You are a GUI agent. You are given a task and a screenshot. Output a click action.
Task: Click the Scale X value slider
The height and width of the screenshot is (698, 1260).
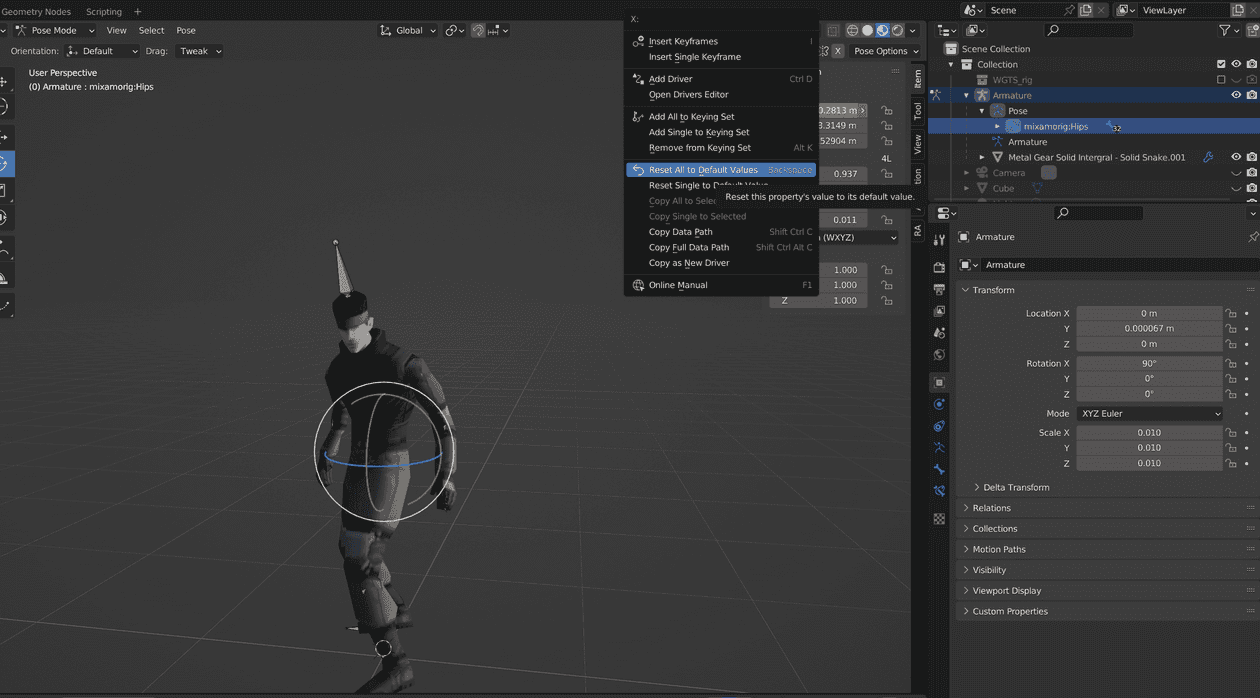(1148, 432)
